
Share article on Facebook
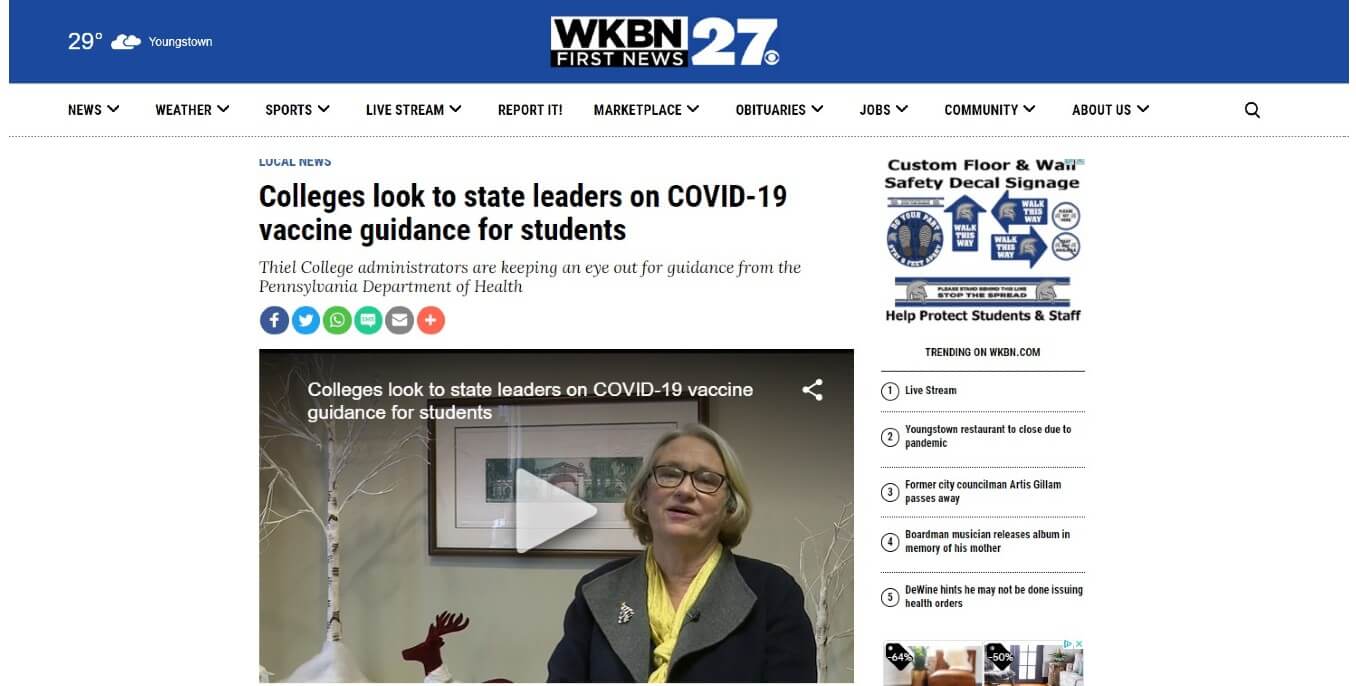(274, 320)
